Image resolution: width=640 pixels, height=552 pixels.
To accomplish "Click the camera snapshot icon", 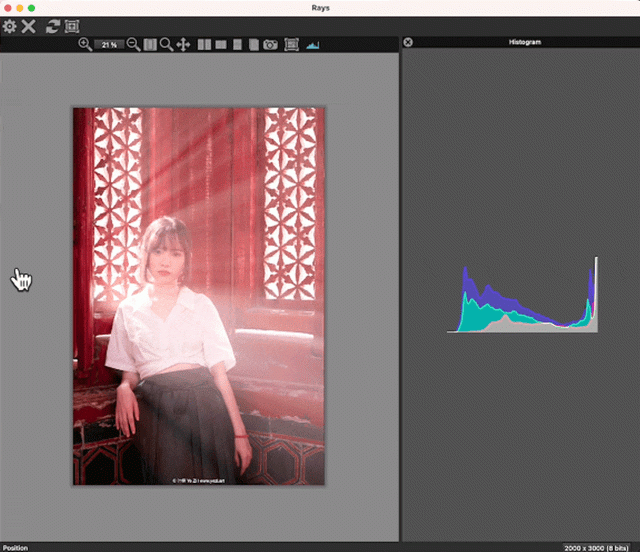I will tap(270, 45).
